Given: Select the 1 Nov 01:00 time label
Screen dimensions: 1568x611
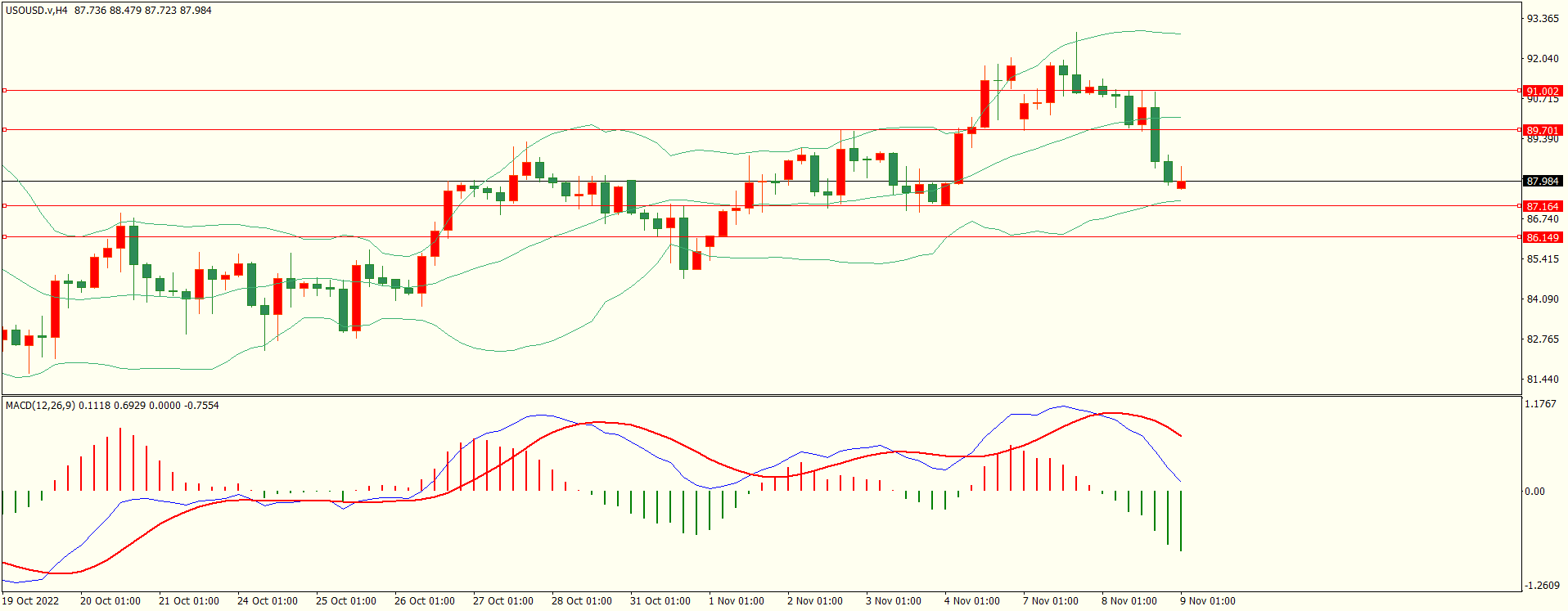Looking at the screenshot, I should (x=737, y=601).
